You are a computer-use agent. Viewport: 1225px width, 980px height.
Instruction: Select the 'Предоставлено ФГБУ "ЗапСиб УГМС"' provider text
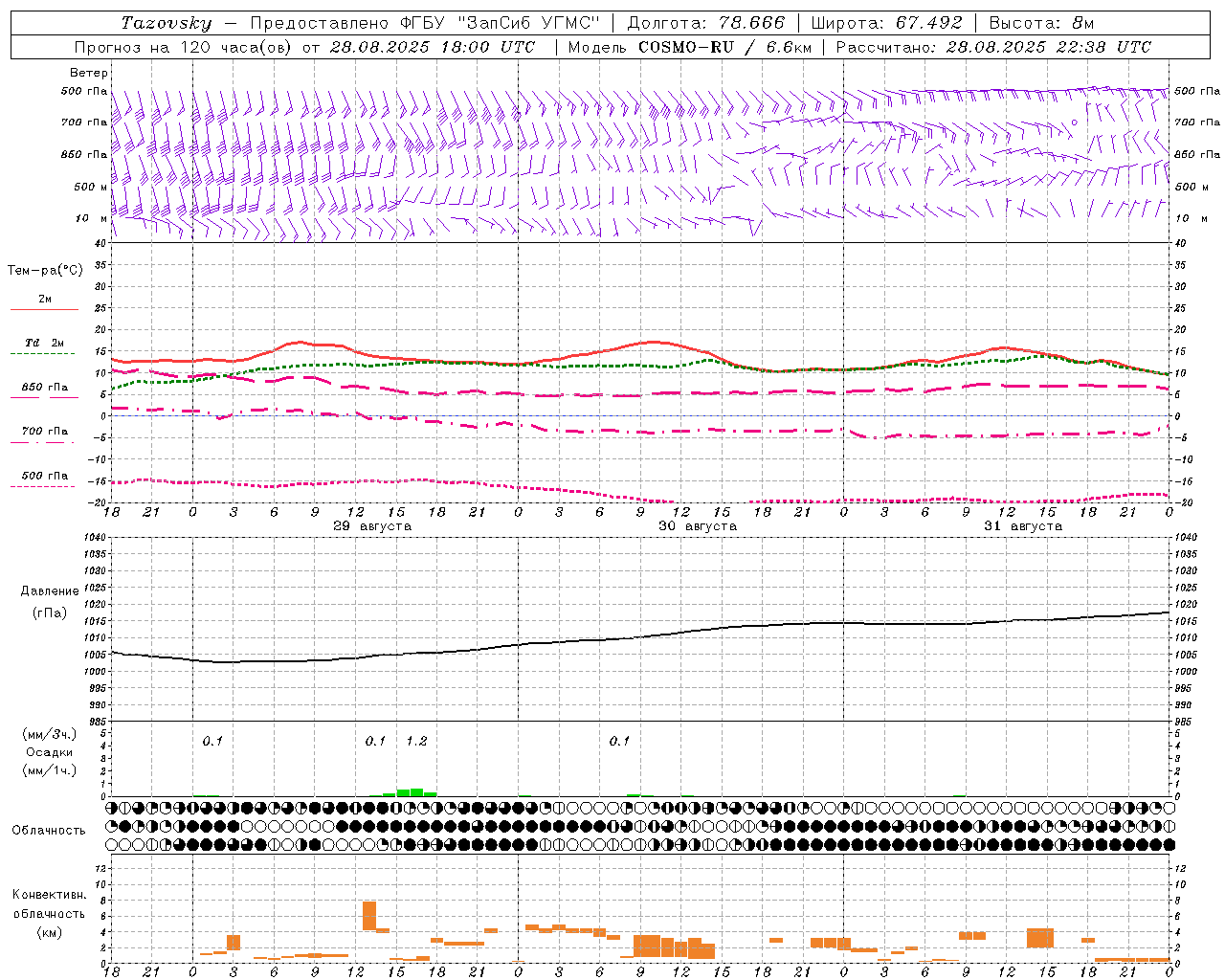click(424, 23)
